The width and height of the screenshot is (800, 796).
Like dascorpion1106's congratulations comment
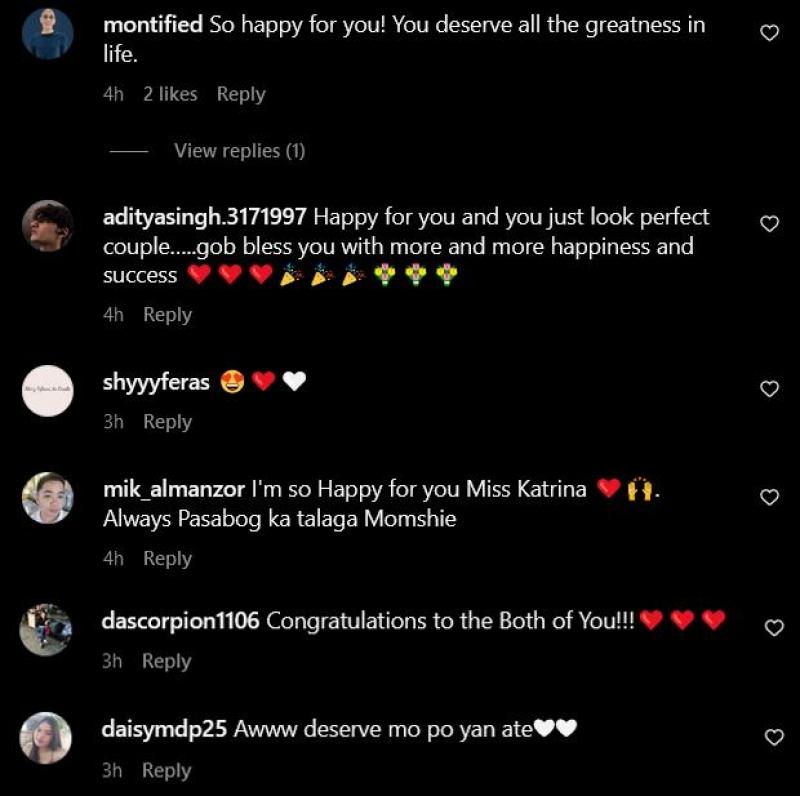773,628
